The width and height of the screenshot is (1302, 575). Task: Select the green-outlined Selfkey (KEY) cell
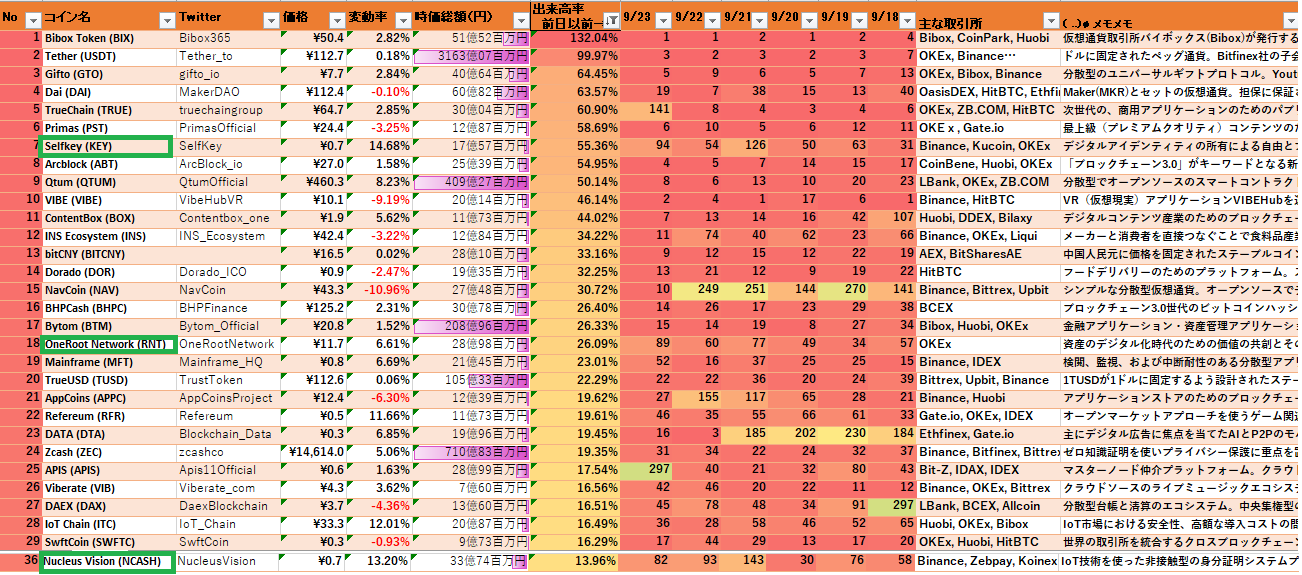click(x=105, y=146)
